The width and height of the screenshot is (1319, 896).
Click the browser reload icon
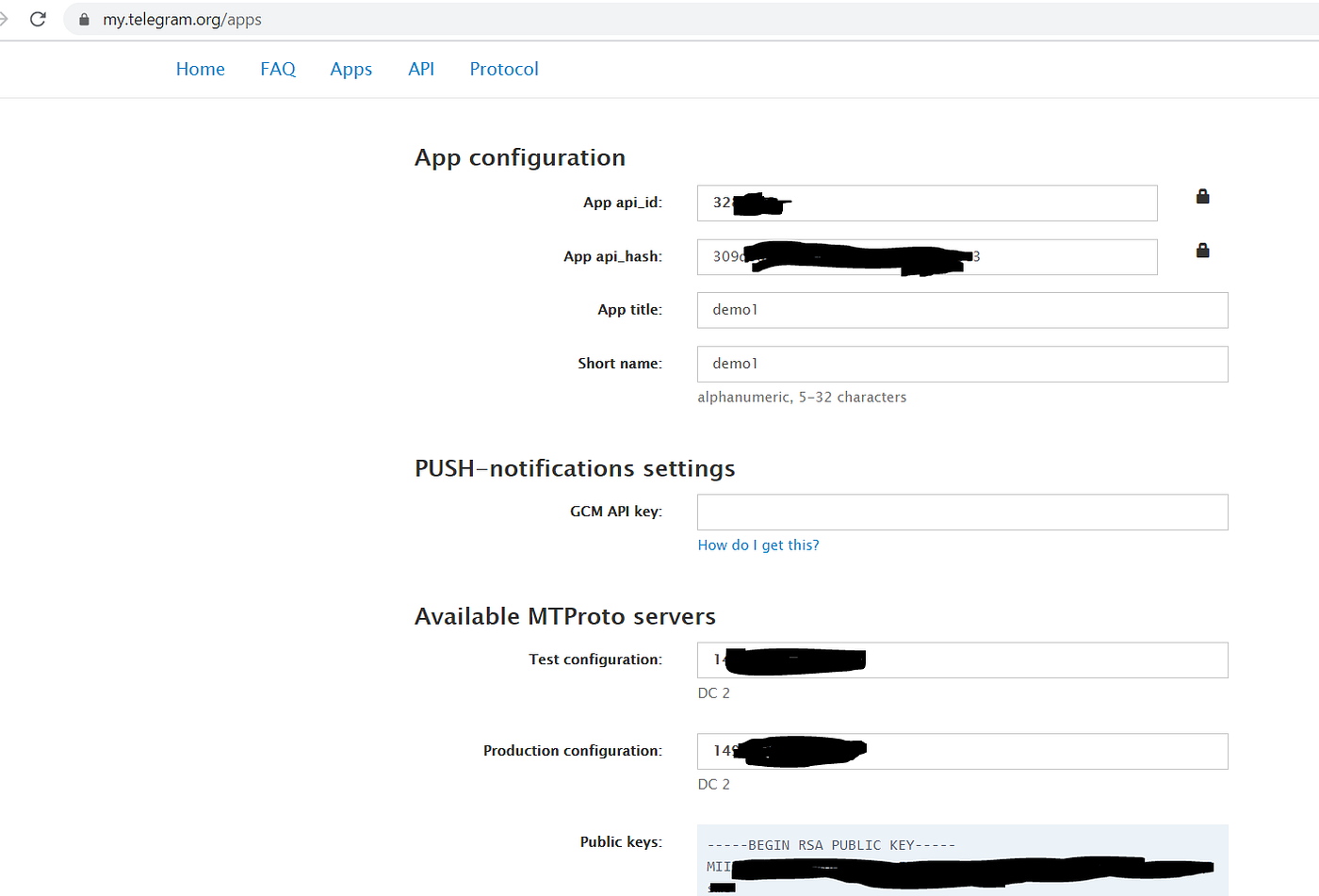[x=38, y=19]
